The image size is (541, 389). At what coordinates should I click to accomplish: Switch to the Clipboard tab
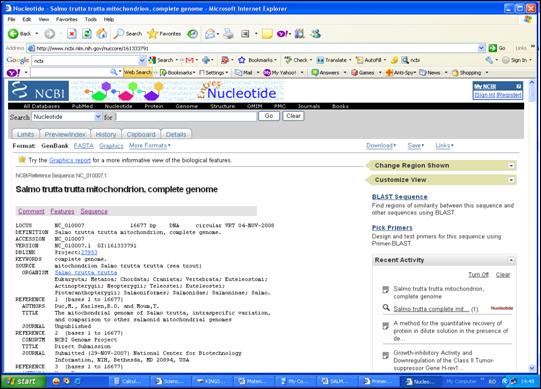[x=141, y=134]
